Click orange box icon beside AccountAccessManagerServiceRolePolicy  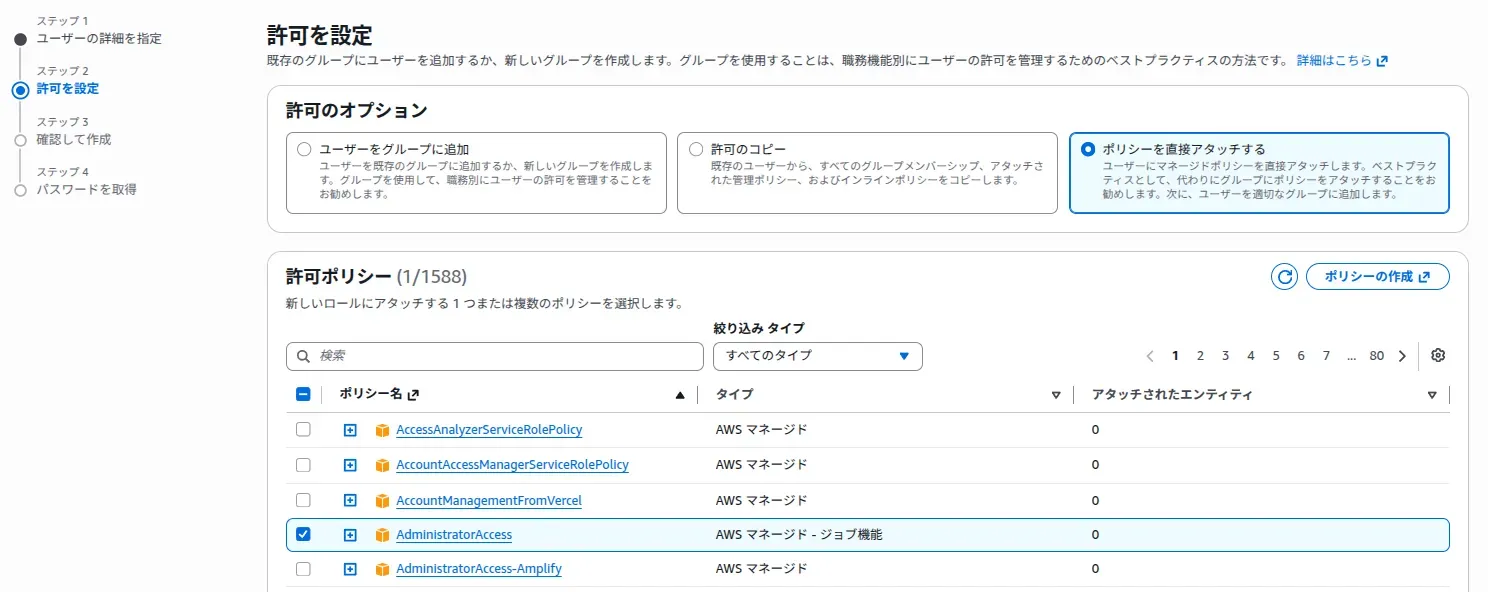click(x=382, y=465)
